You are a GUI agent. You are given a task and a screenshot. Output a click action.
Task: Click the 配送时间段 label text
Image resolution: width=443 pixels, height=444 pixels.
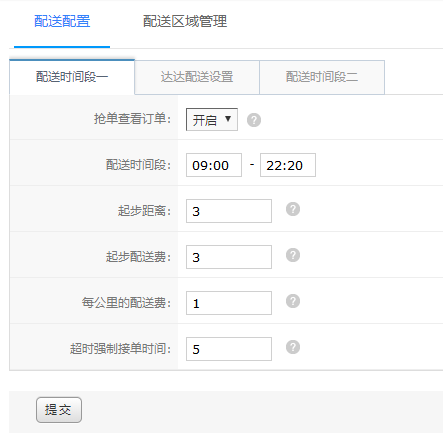point(138,165)
